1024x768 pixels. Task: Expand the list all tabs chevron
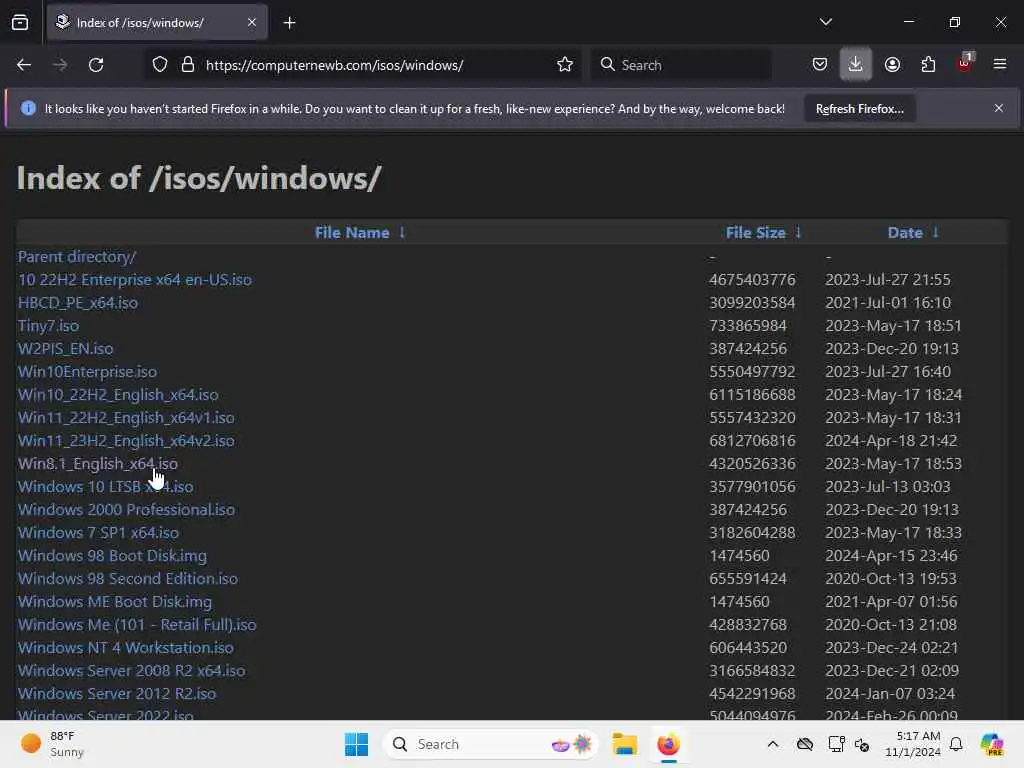click(825, 22)
